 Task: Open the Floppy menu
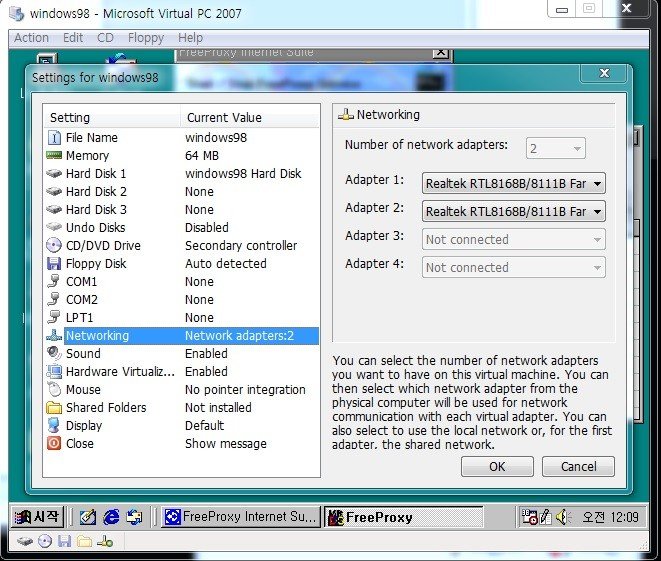pyautogui.click(x=146, y=38)
